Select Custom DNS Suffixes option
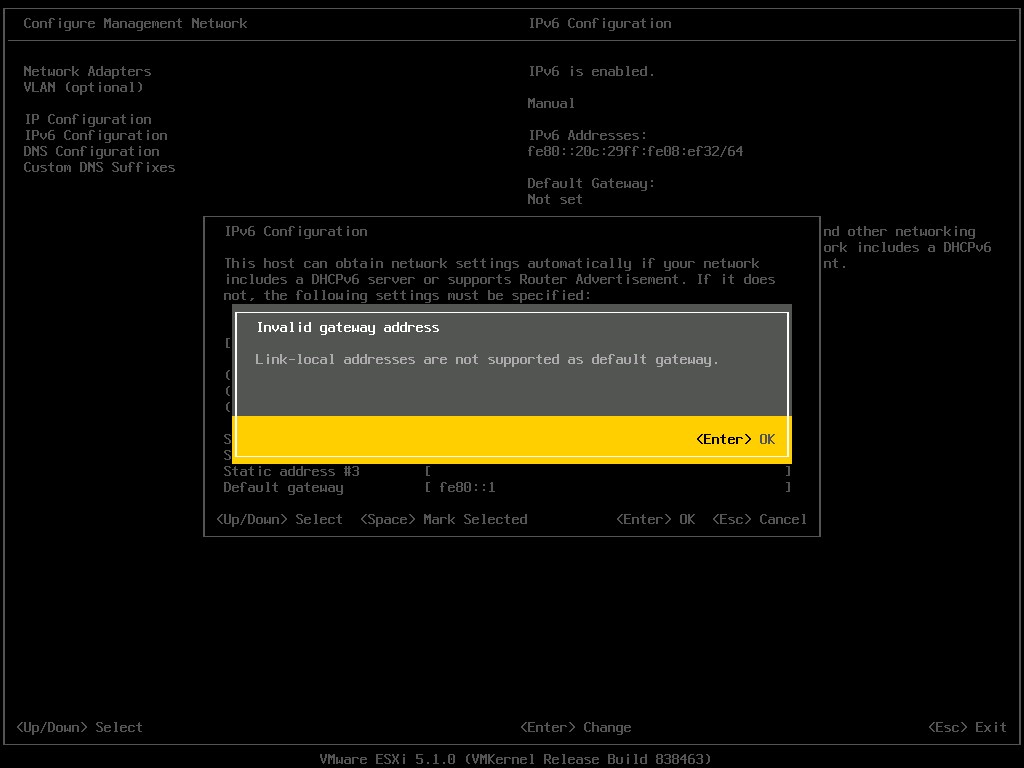 (x=99, y=167)
